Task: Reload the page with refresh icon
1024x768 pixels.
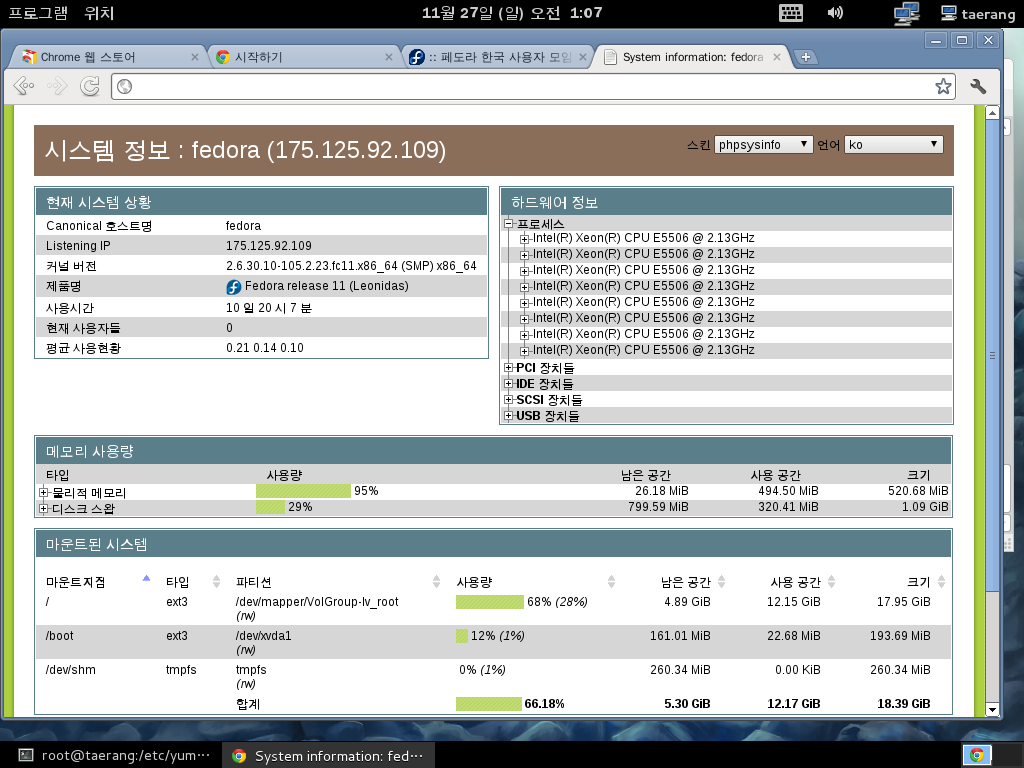Action: pyautogui.click(x=89, y=86)
